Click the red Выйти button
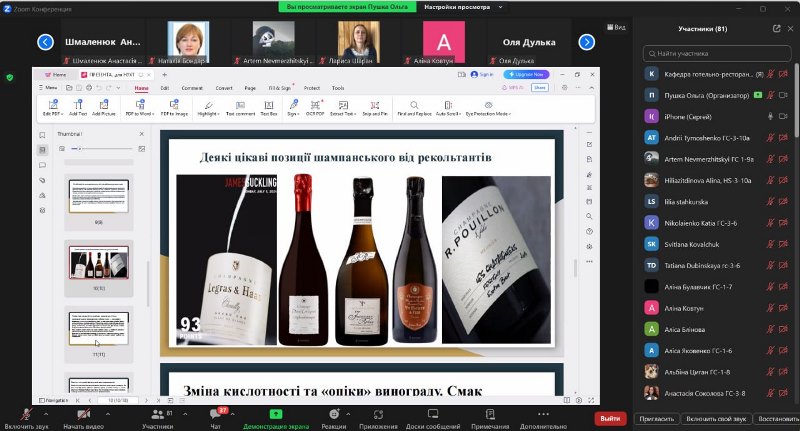This screenshot has width=800, height=431. click(610, 419)
